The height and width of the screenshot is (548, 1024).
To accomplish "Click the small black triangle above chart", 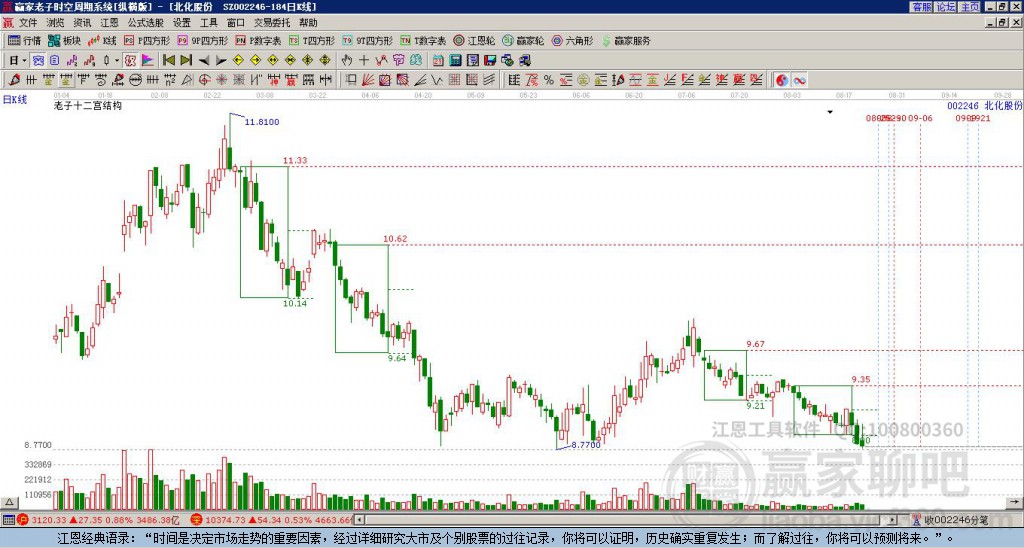I will click(x=830, y=112).
